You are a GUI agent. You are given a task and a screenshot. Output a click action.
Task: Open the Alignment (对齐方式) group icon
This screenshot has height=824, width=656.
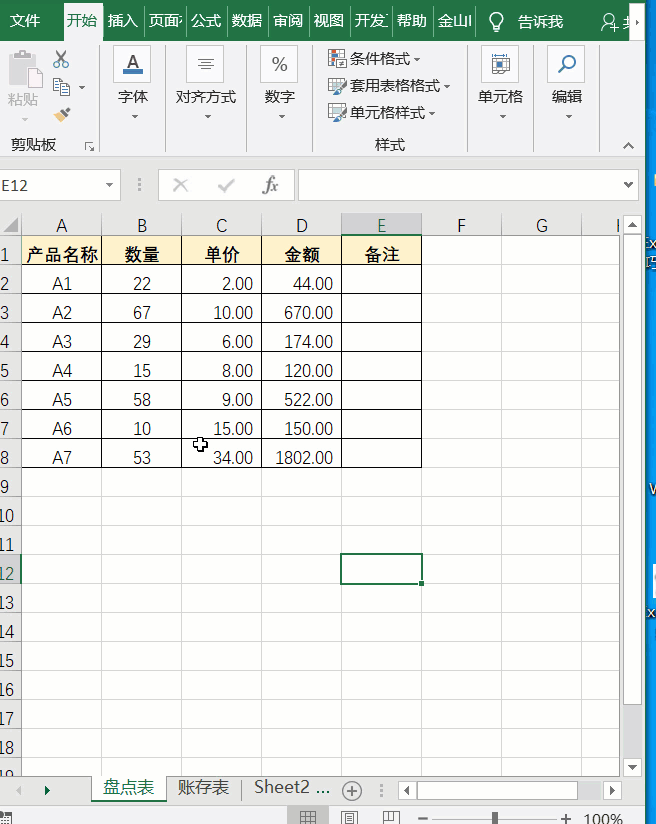(x=206, y=64)
